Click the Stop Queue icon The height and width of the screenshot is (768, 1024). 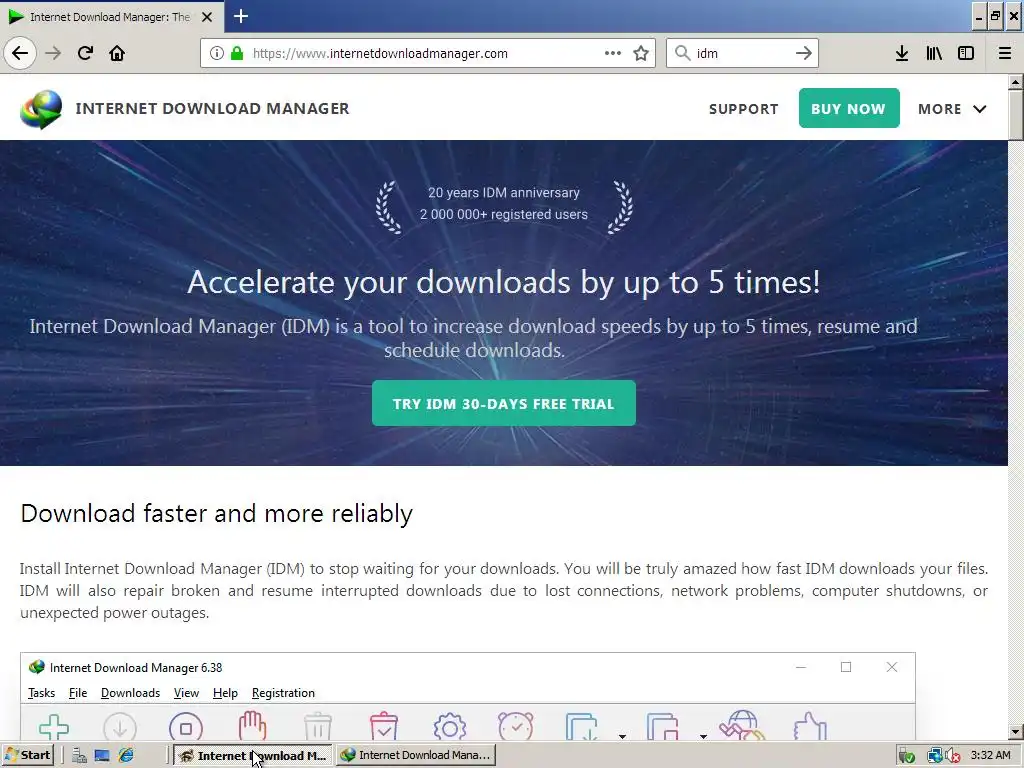(662, 727)
